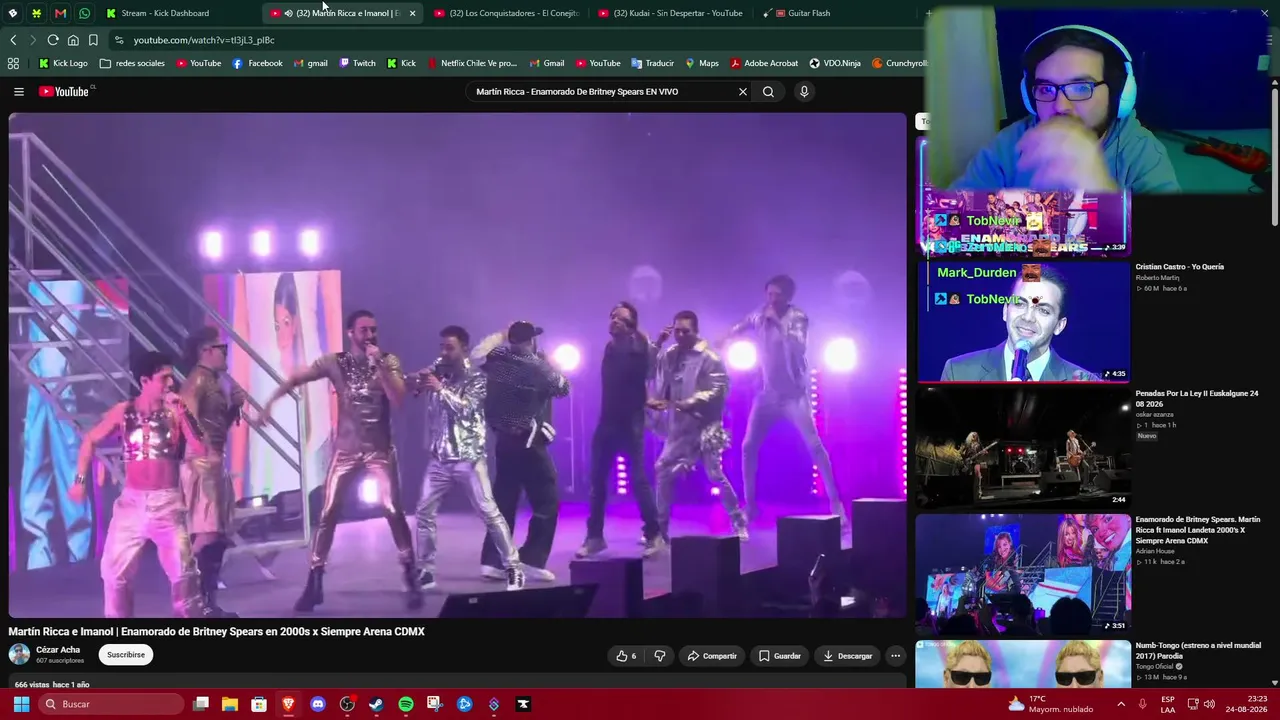Run the search with the magnifier button
The image size is (1280, 720).
click(x=768, y=92)
